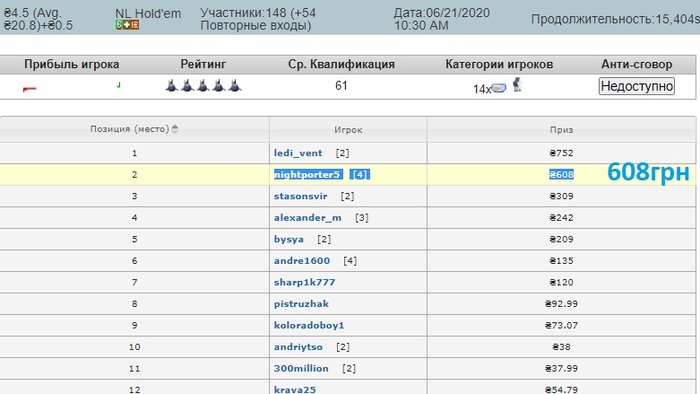Screen dimensions: 700x394
Task: Click the Недоступно anti-collusion button
Action: coord(636,86)
